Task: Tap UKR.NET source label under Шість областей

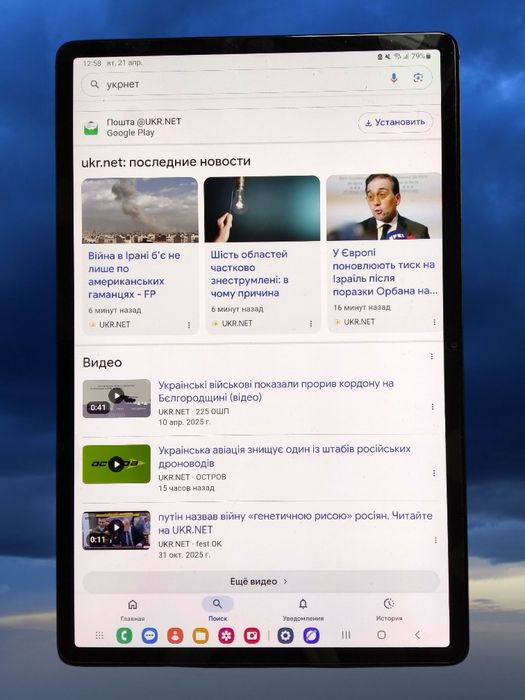Action: pyautogui.click(x=237, y=323)
